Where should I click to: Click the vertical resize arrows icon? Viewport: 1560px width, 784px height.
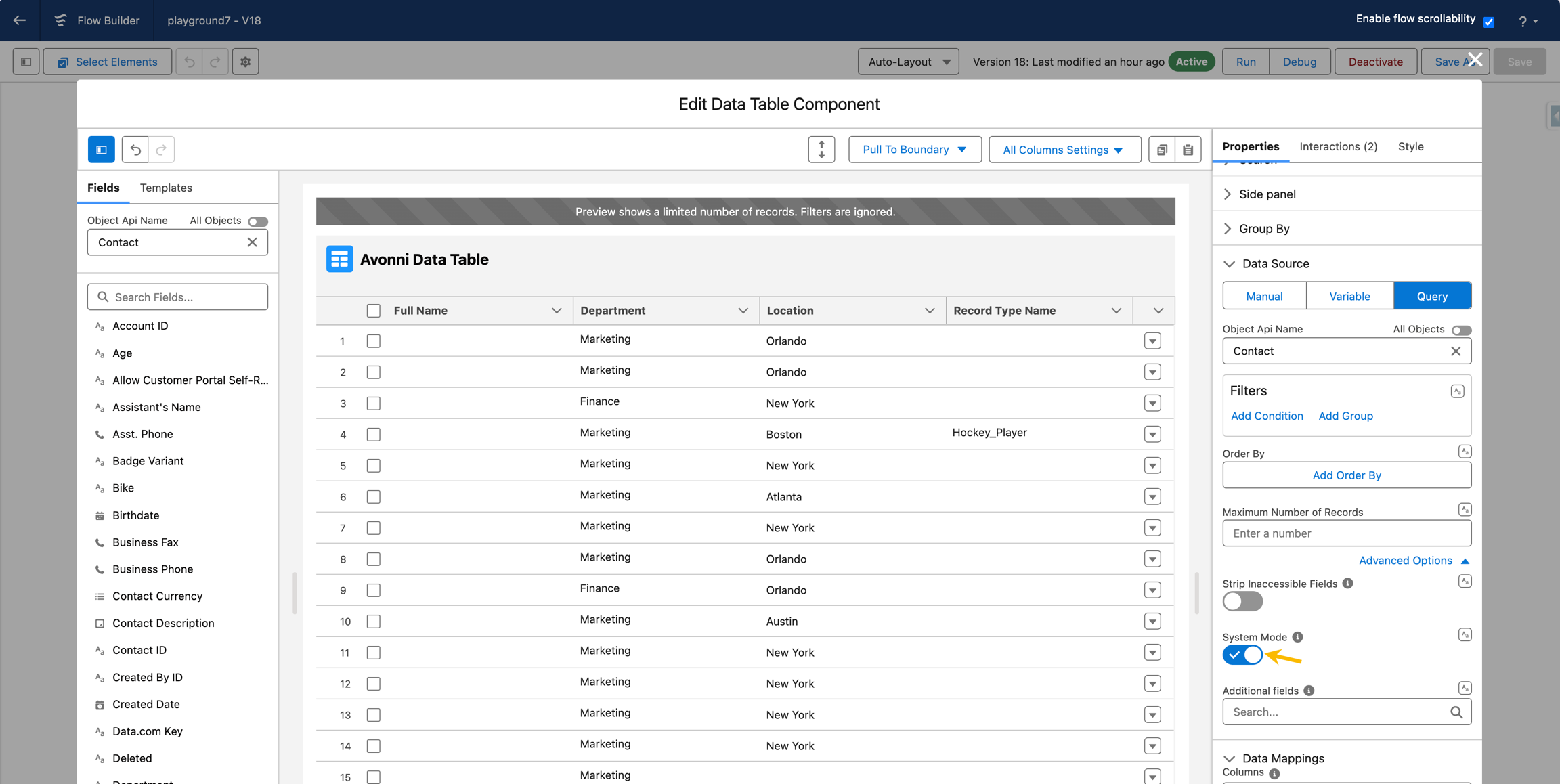point(821,150)
